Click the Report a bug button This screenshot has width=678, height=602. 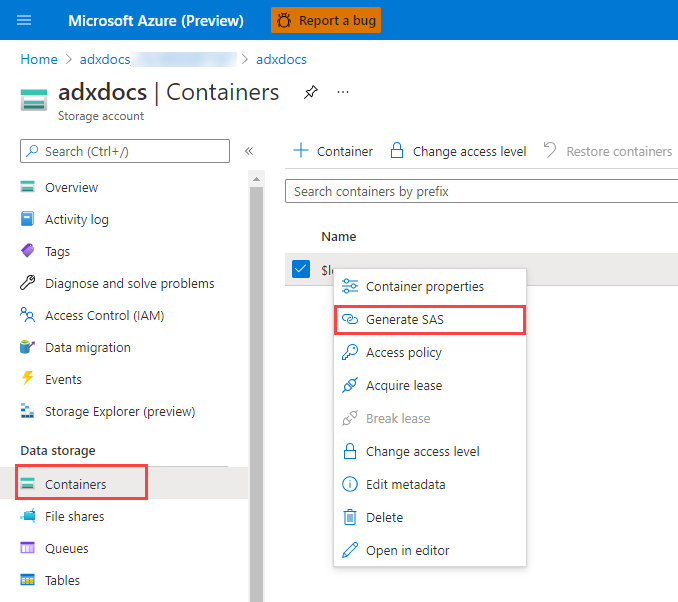[x=326, y=20]
